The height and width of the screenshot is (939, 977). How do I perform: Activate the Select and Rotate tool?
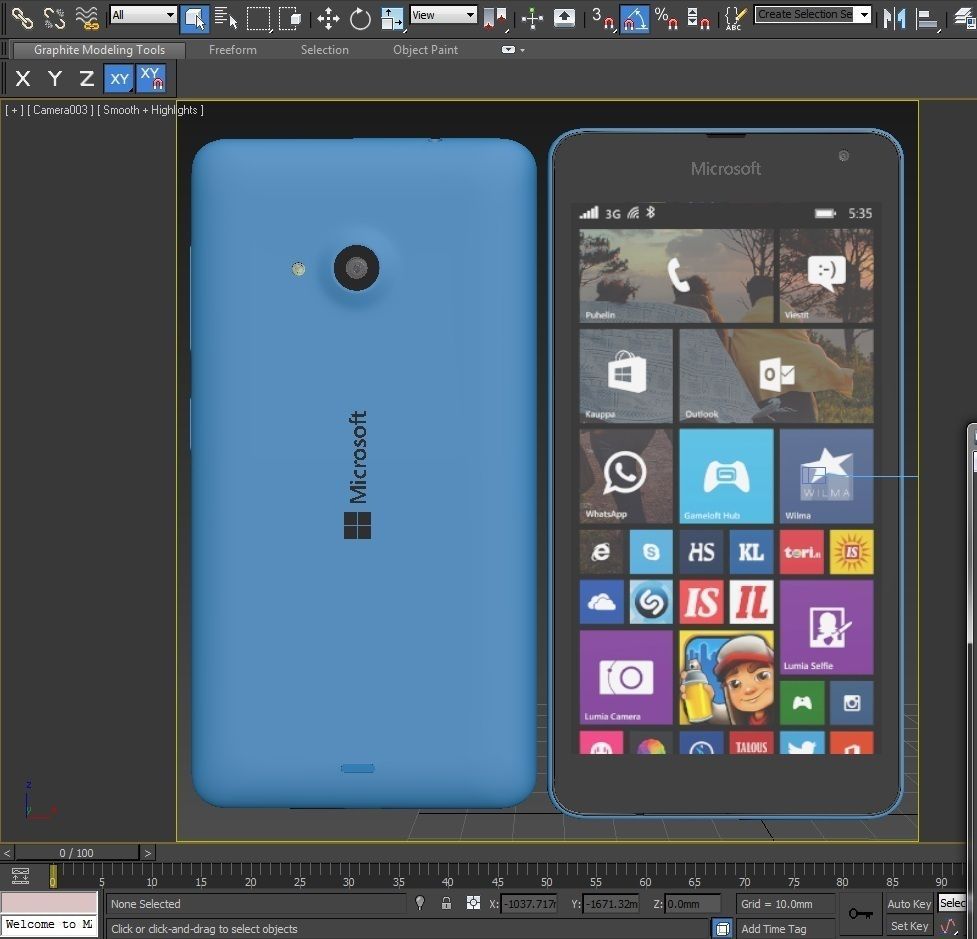click(x=360, y=19)
